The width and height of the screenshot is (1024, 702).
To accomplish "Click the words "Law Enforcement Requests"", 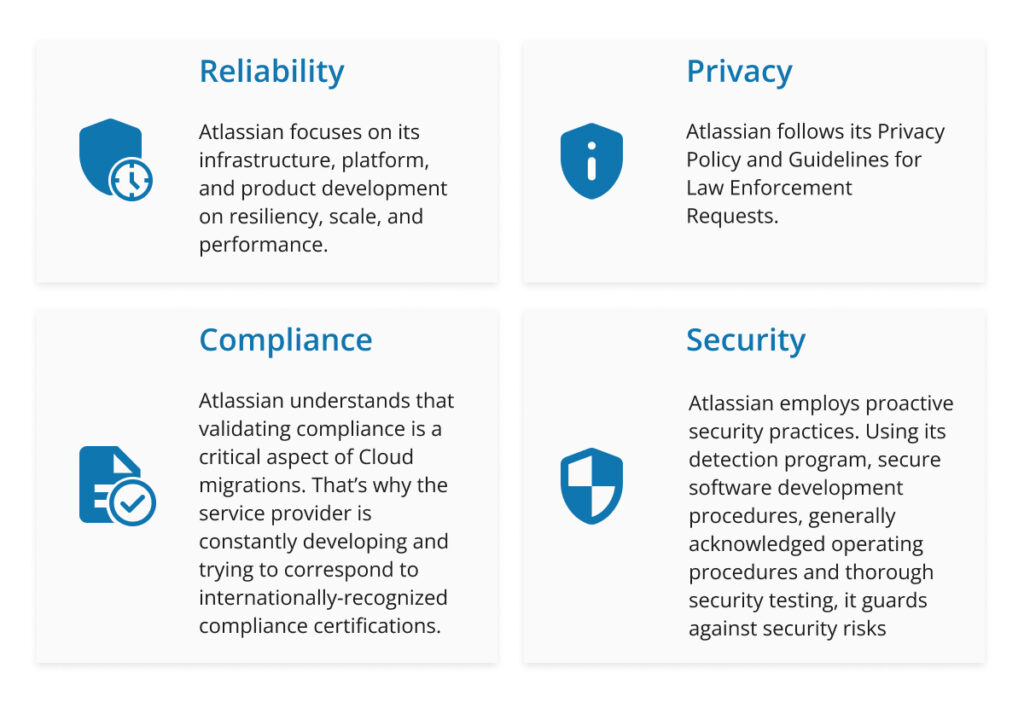I will pyautogui.click(x=769, y=202).
